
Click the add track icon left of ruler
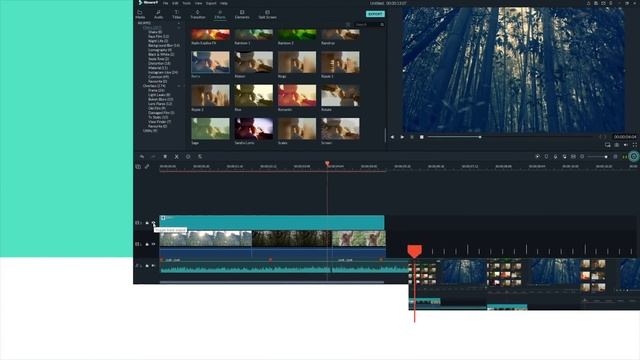[138, 167]
